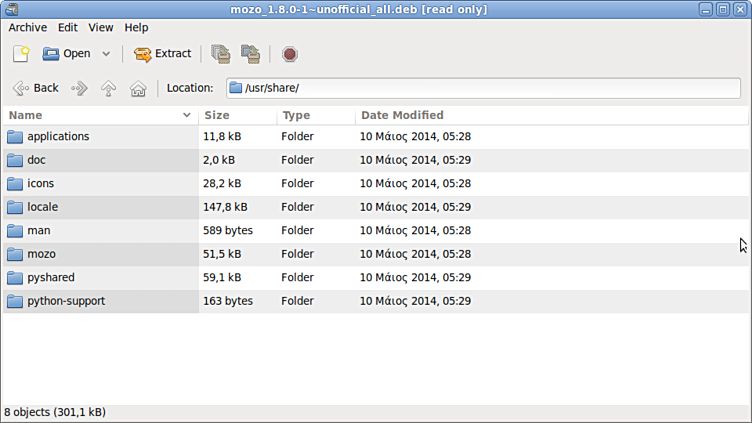Click the Forward navigation arrow icon
This screenshot has height=423, width=752.
tap(79, 88)
